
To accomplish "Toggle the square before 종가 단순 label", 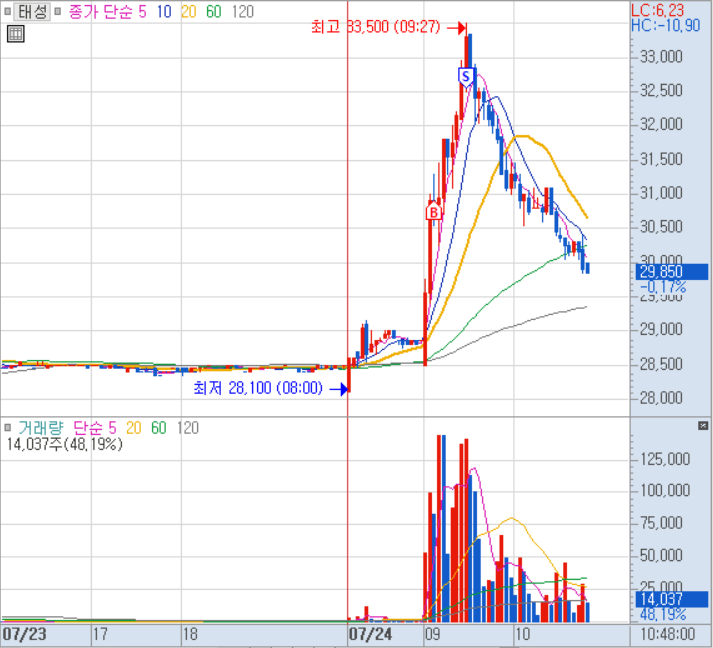I will tap(60, 12).
